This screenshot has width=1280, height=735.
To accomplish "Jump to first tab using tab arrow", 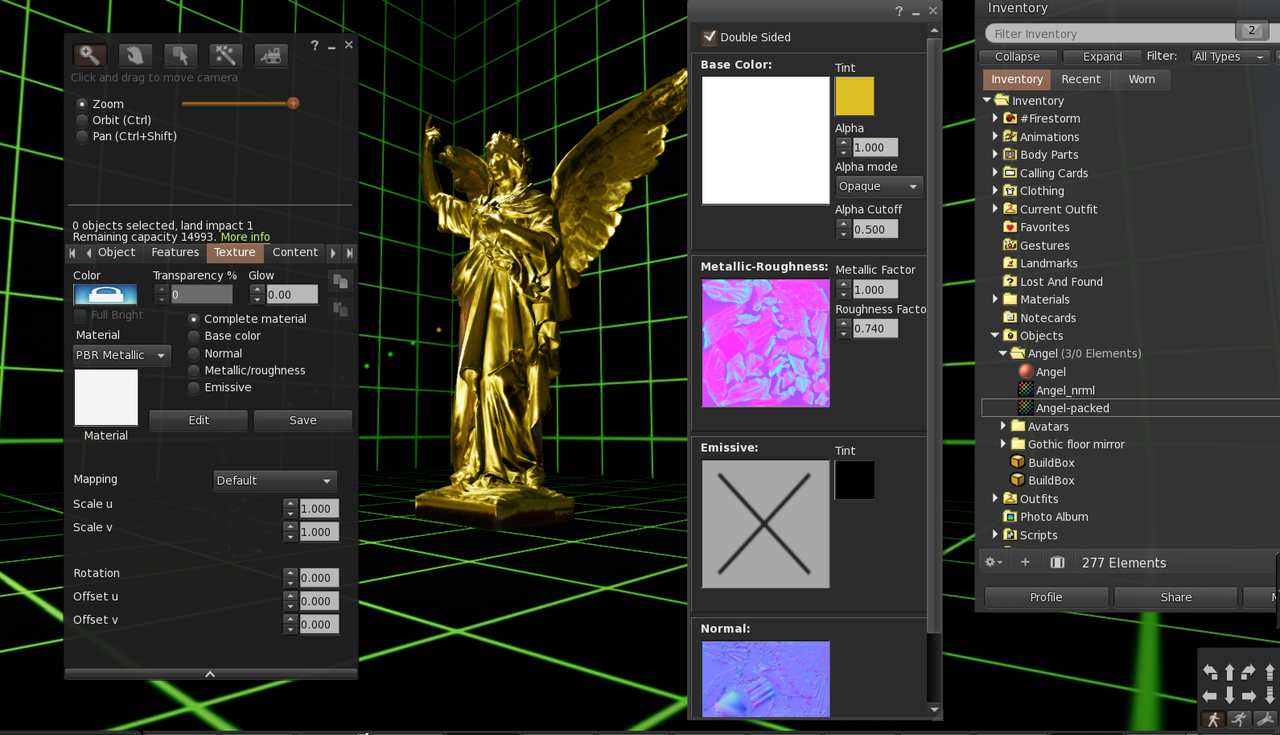I will pos(72,253).
